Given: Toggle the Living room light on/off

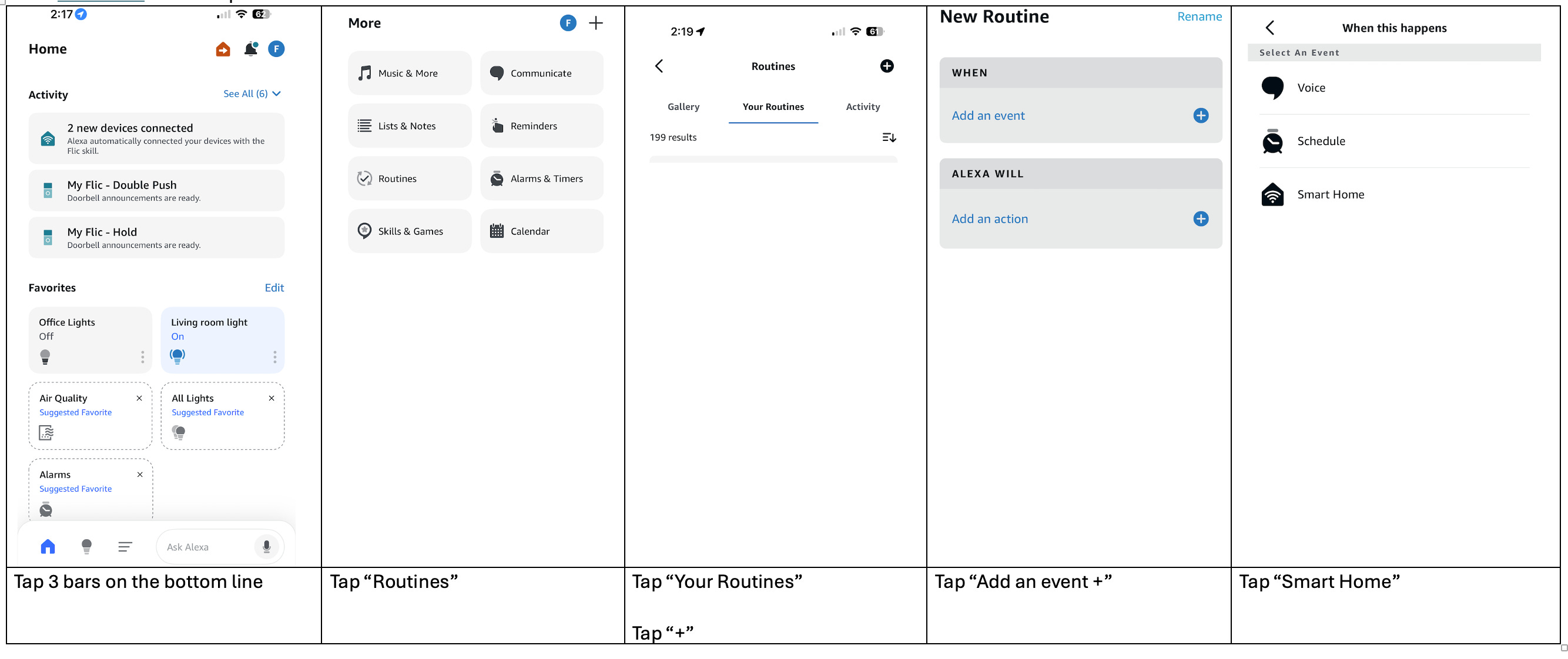Looking at the screenshot, I should pos(177,355).
